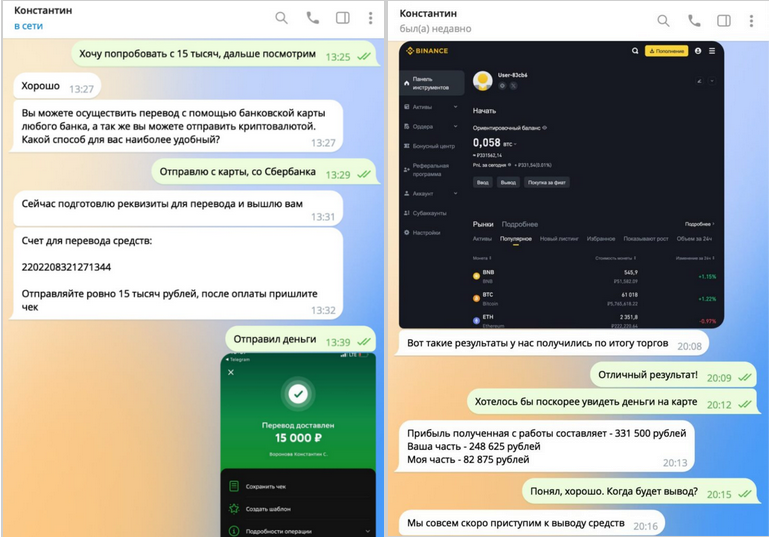Click the phone icon in right chat header
Screen dimensions: 769x537
click(694, 21)
